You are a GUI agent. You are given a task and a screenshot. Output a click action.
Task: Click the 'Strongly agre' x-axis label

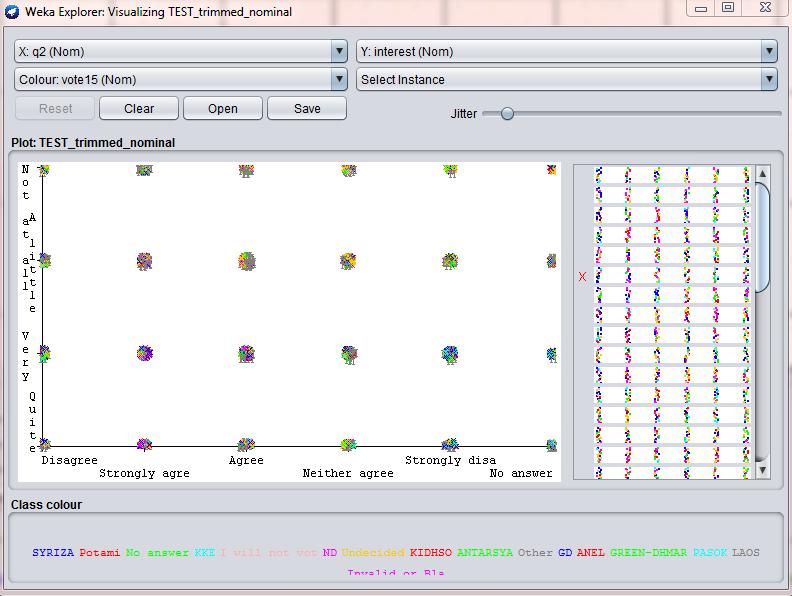tap(144, 473)
